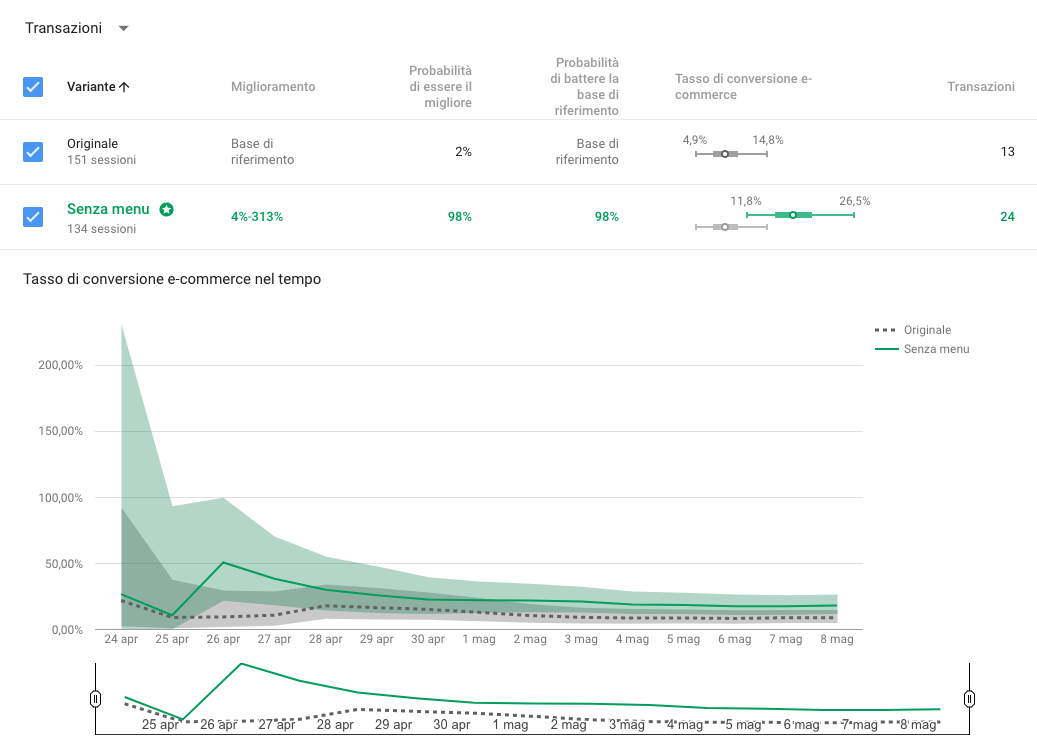Click the 2% best probability value
Image resolution: width=1037 pixels, height=754 pixels.
coord(463,151)
